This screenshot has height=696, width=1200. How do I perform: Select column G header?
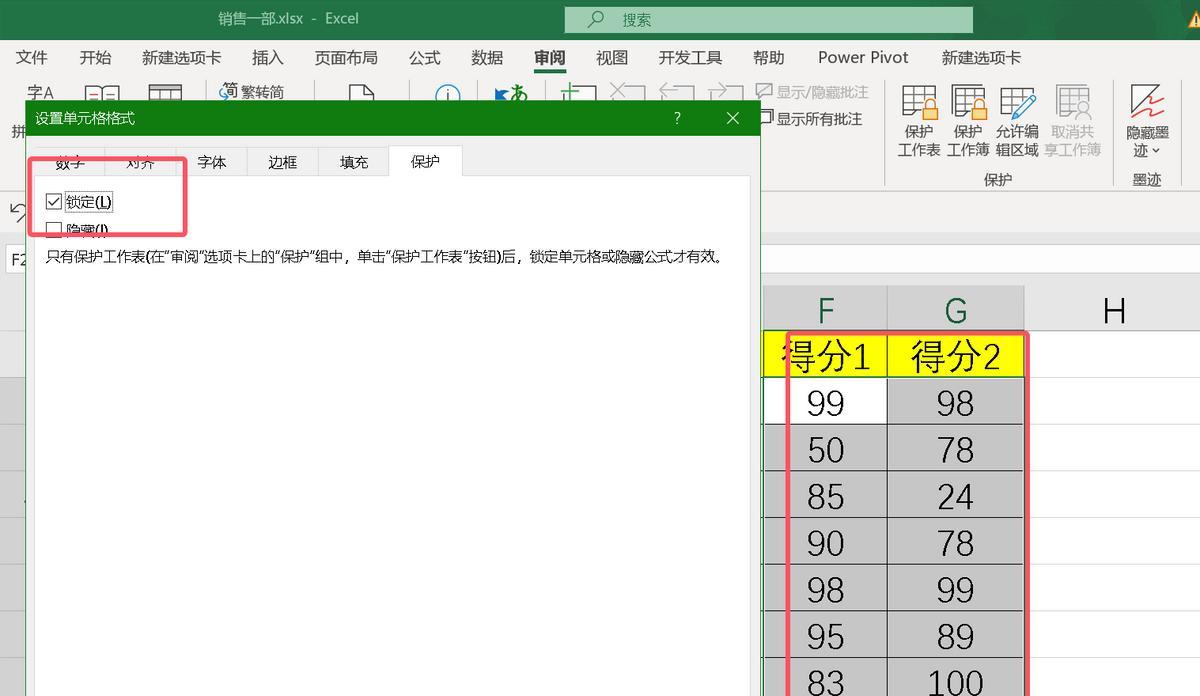(x=955, y=309)
